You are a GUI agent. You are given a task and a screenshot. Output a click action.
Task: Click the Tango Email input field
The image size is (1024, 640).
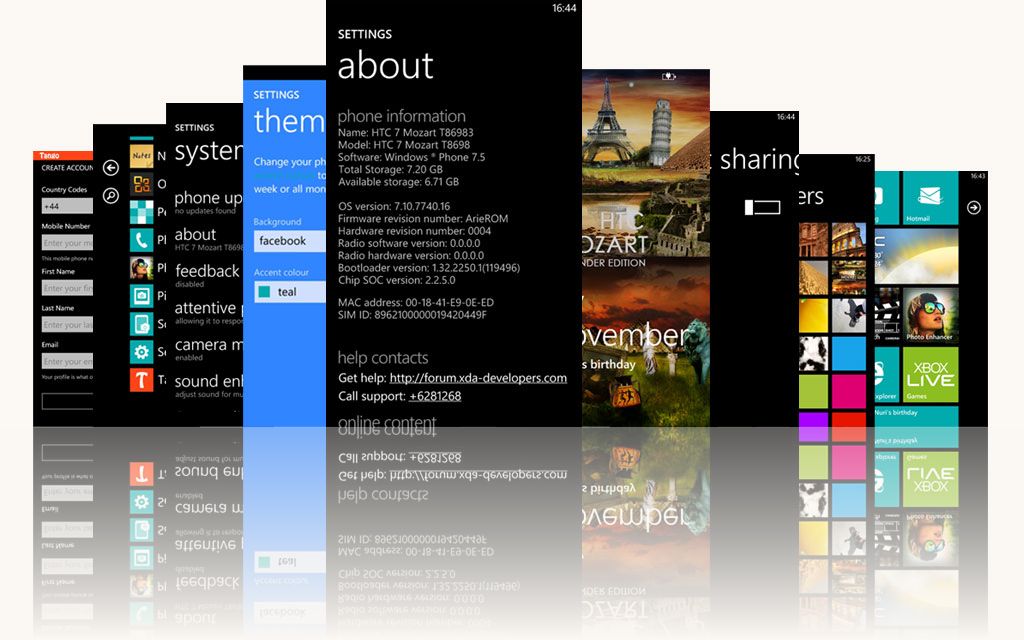(67, 361)
